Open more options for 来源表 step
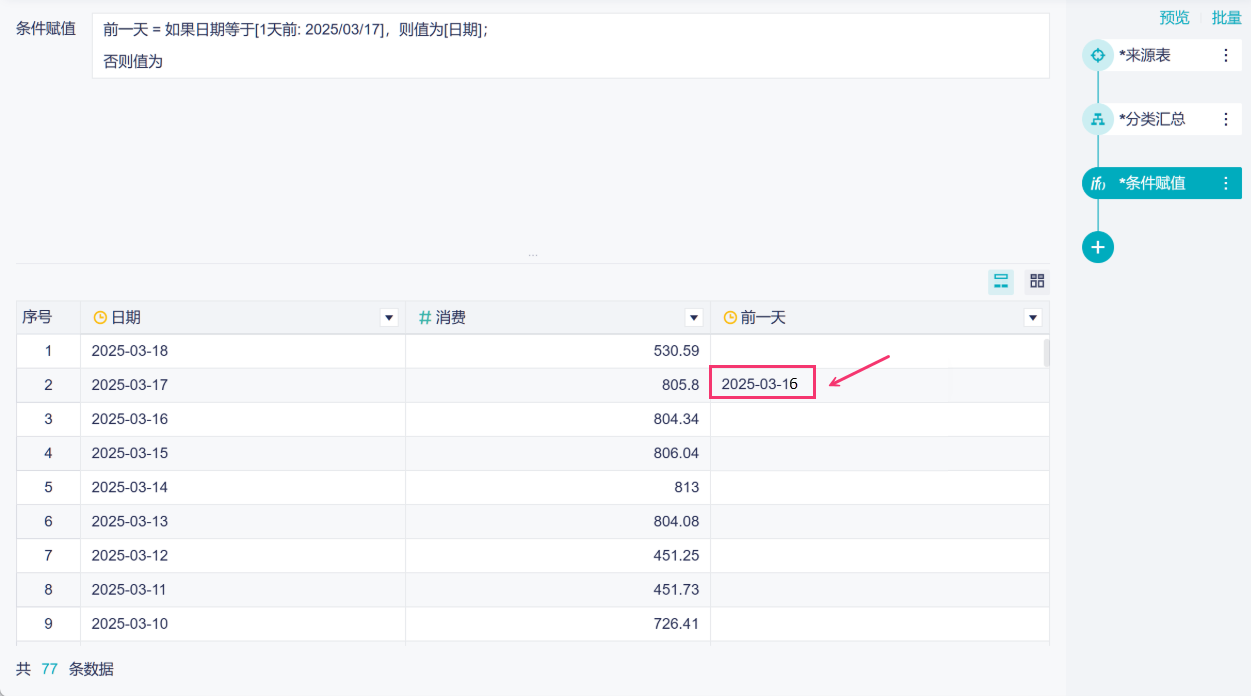1251x696 pixels. click(1226, 55)
